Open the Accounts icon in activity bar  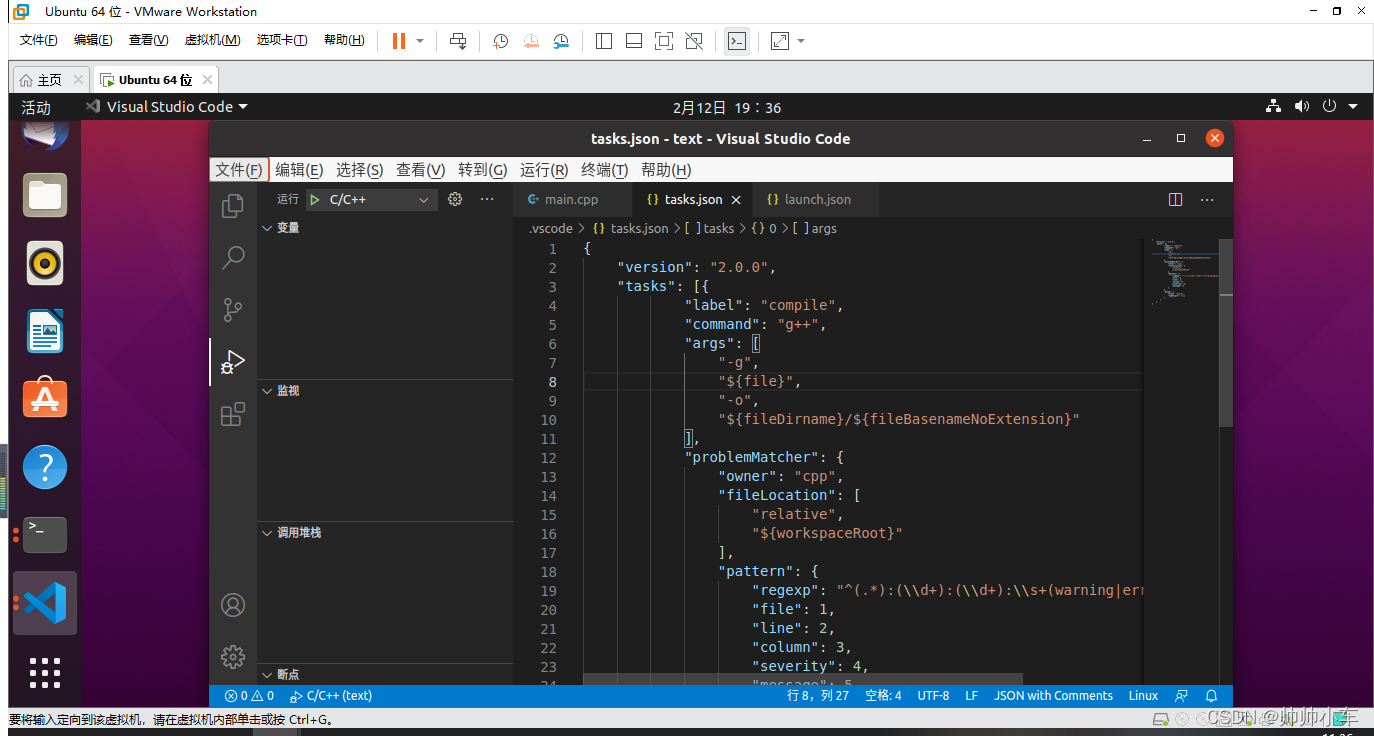click(x=233, y=605)
